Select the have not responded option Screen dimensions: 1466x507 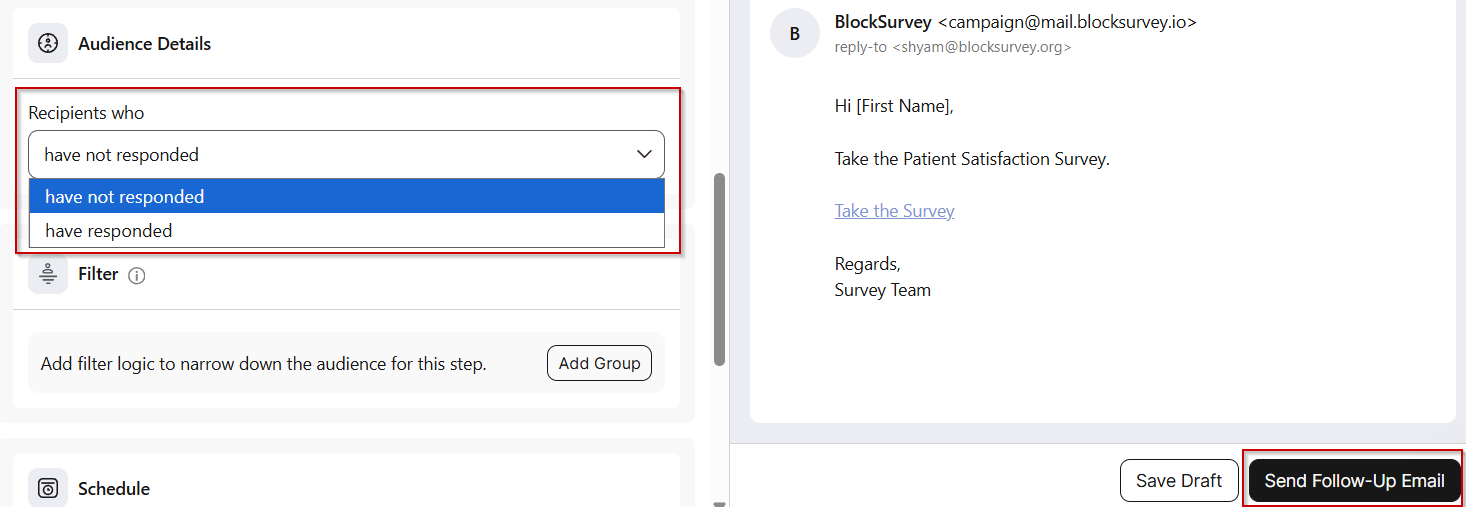coord(347,197)
